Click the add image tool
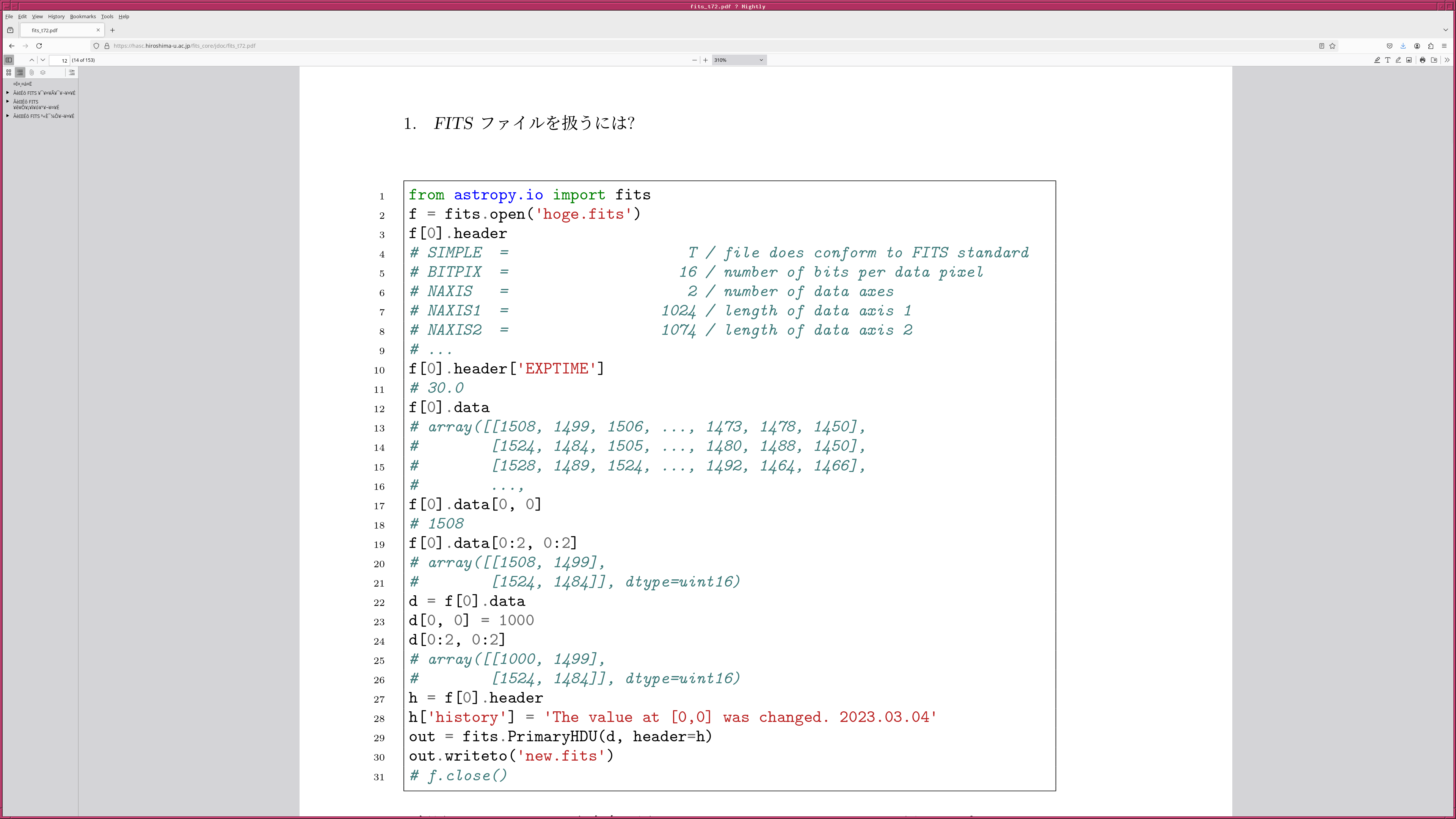The width and height of the screenshot is (1456, 819). tap(1409, 60)
